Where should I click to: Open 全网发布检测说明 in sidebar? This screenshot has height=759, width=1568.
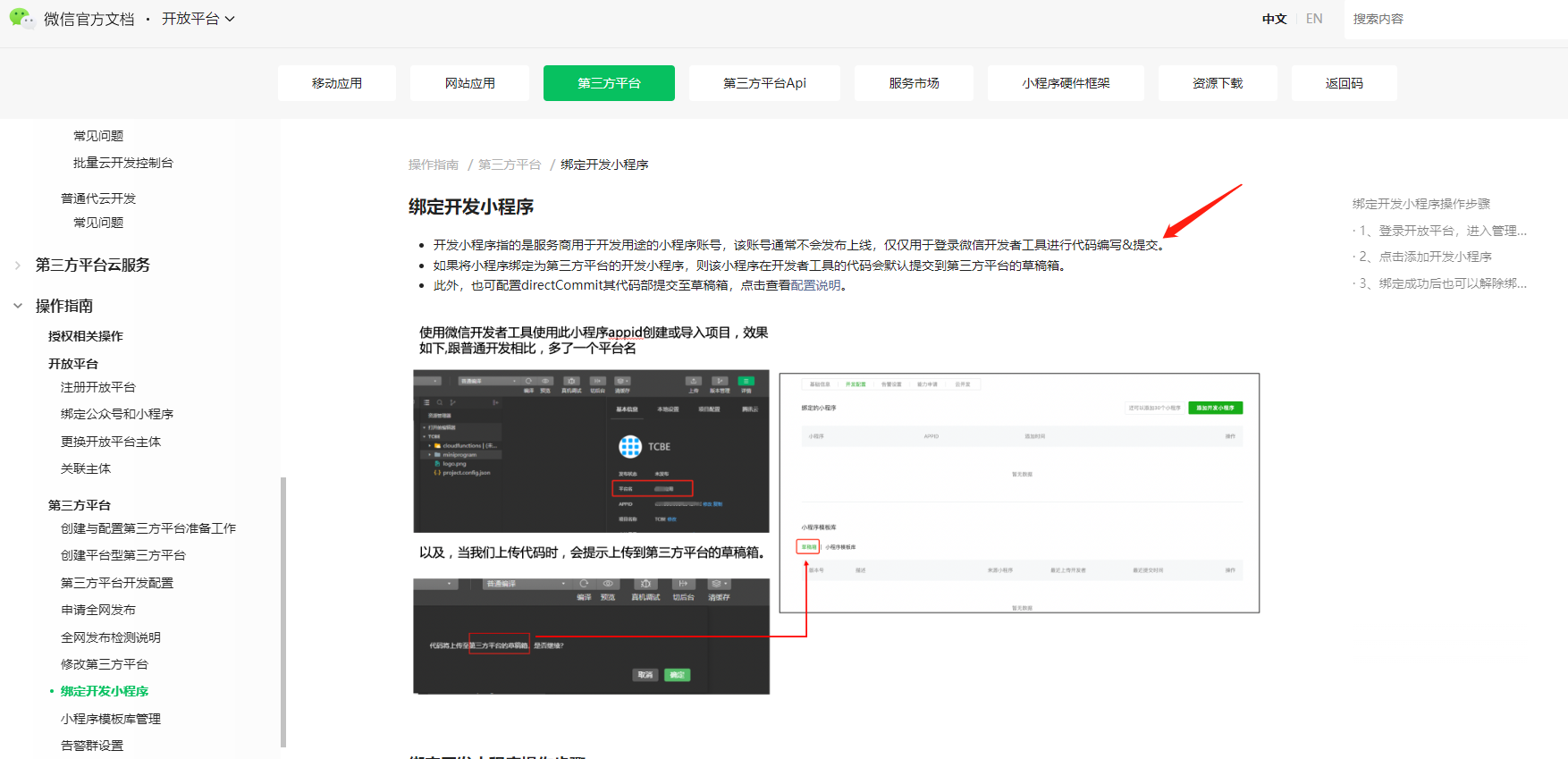click(111, 637)
